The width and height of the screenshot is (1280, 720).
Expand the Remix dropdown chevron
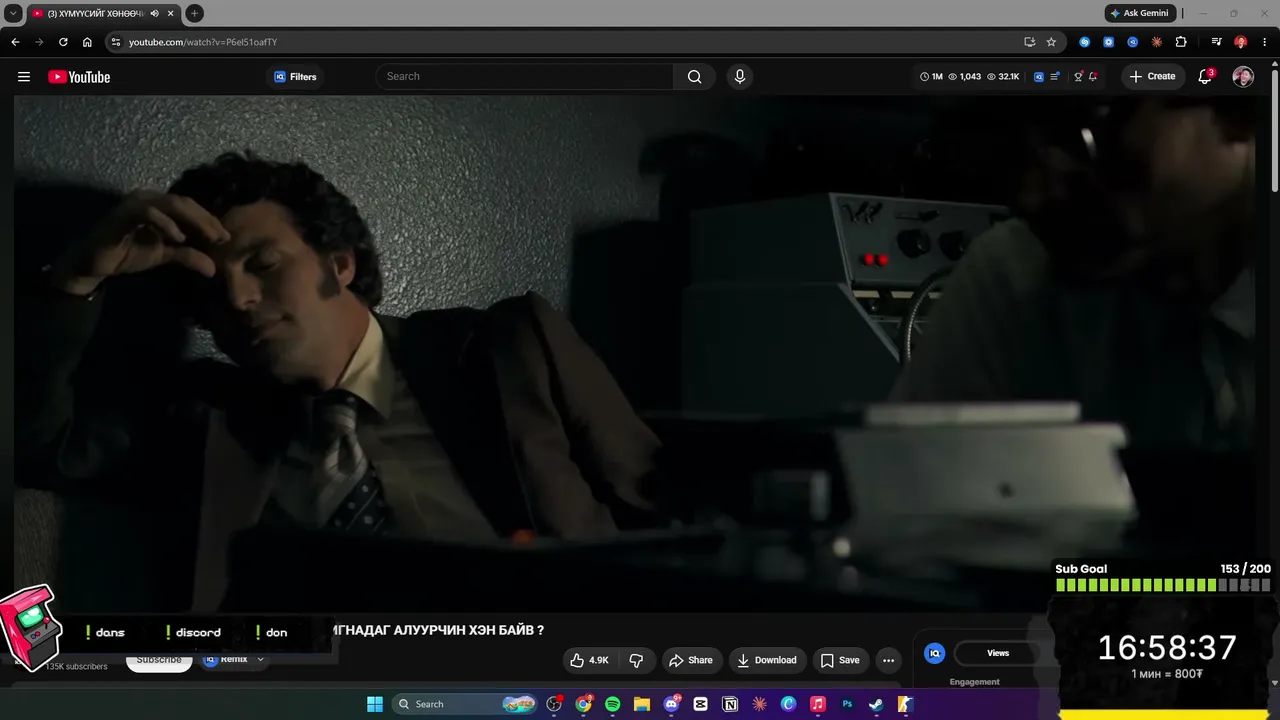[x=260, y=659]
